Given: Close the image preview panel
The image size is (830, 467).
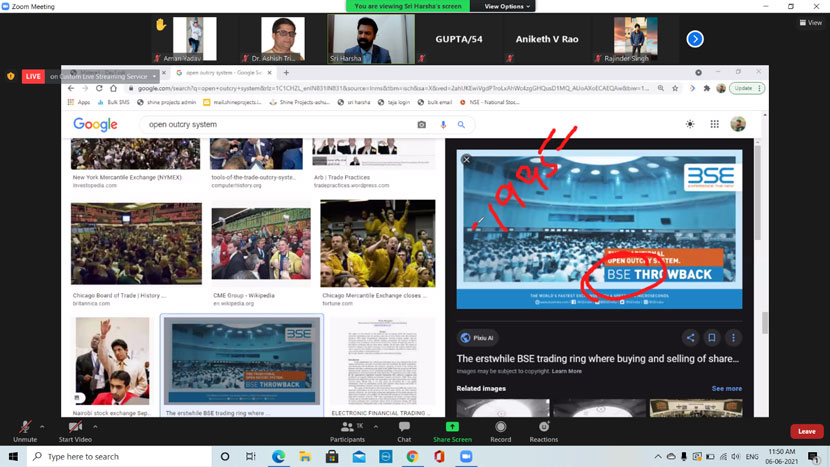Looking at the screenshot, I should pyautogui.click(x=466, y=160).
